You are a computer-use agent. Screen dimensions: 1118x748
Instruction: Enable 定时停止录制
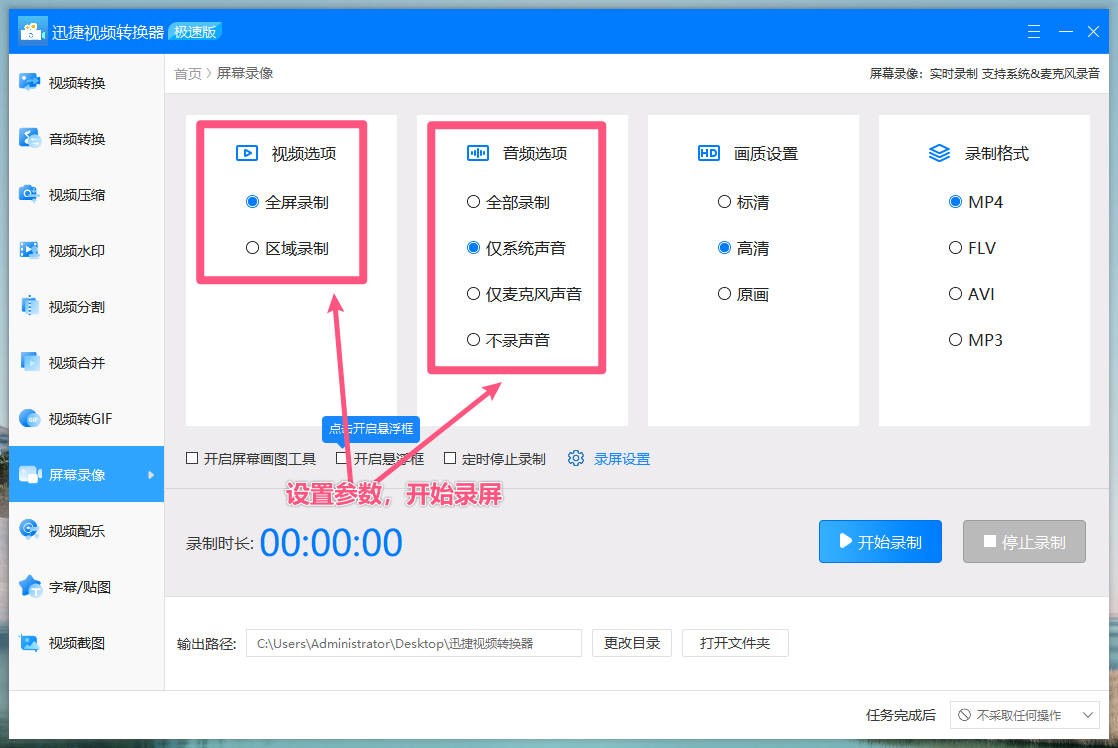tap(450, 458)
